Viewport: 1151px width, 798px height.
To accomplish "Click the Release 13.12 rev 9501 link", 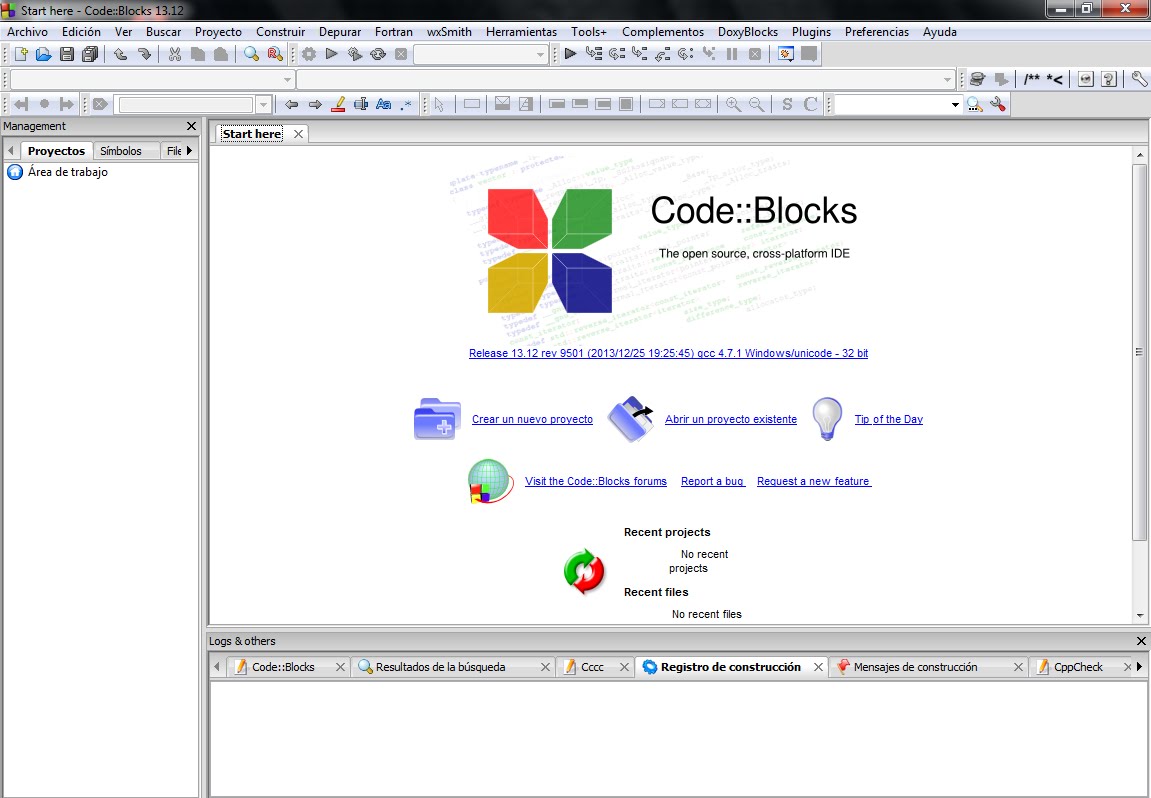I will 668,353.
